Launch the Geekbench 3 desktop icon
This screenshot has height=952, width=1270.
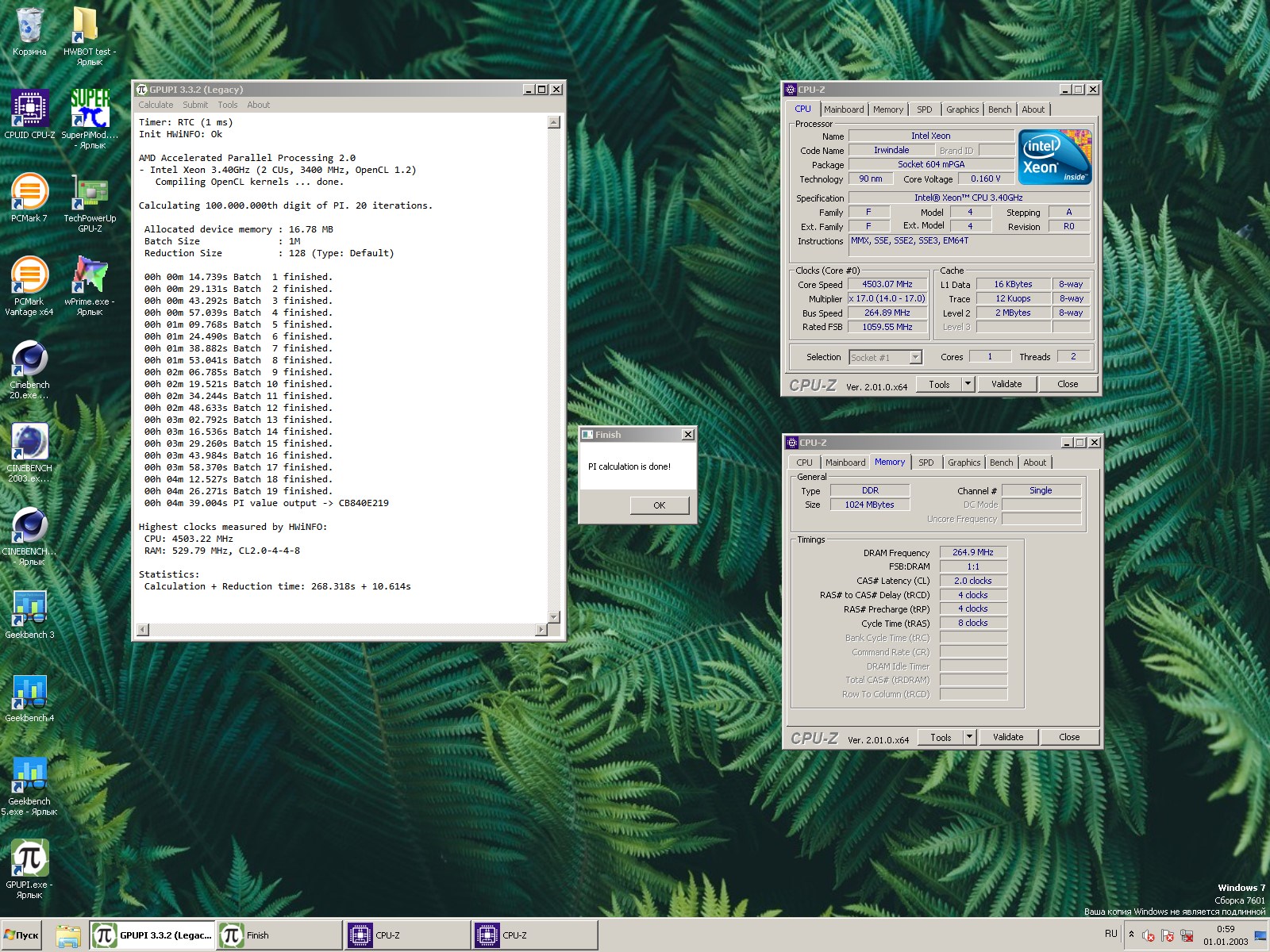tap(29, 615)
